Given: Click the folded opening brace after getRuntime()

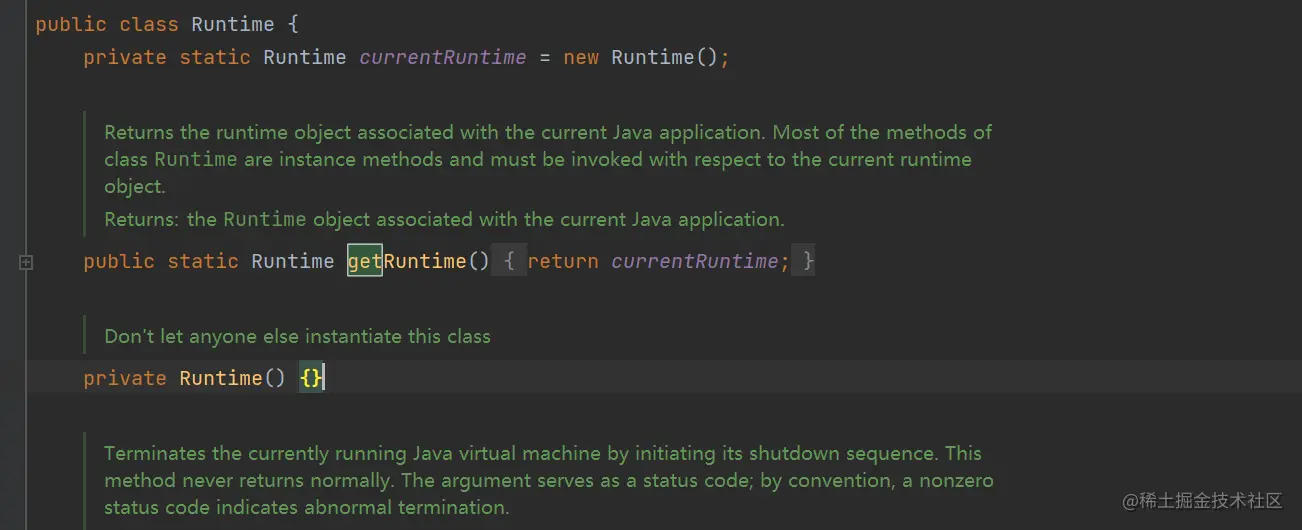Looking at the screenshot, I should [508, 261].
